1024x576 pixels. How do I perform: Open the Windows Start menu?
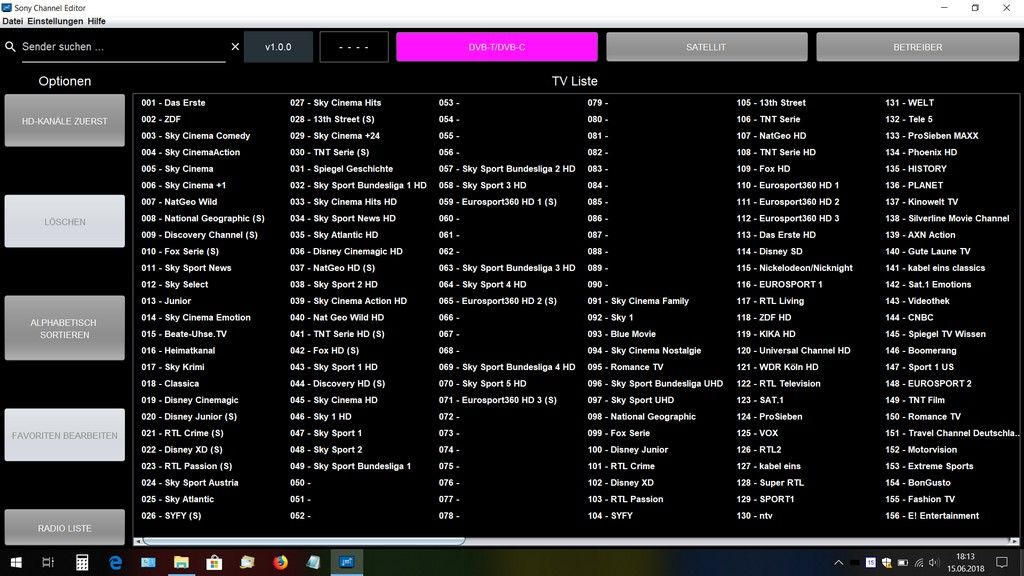(16, 562)
